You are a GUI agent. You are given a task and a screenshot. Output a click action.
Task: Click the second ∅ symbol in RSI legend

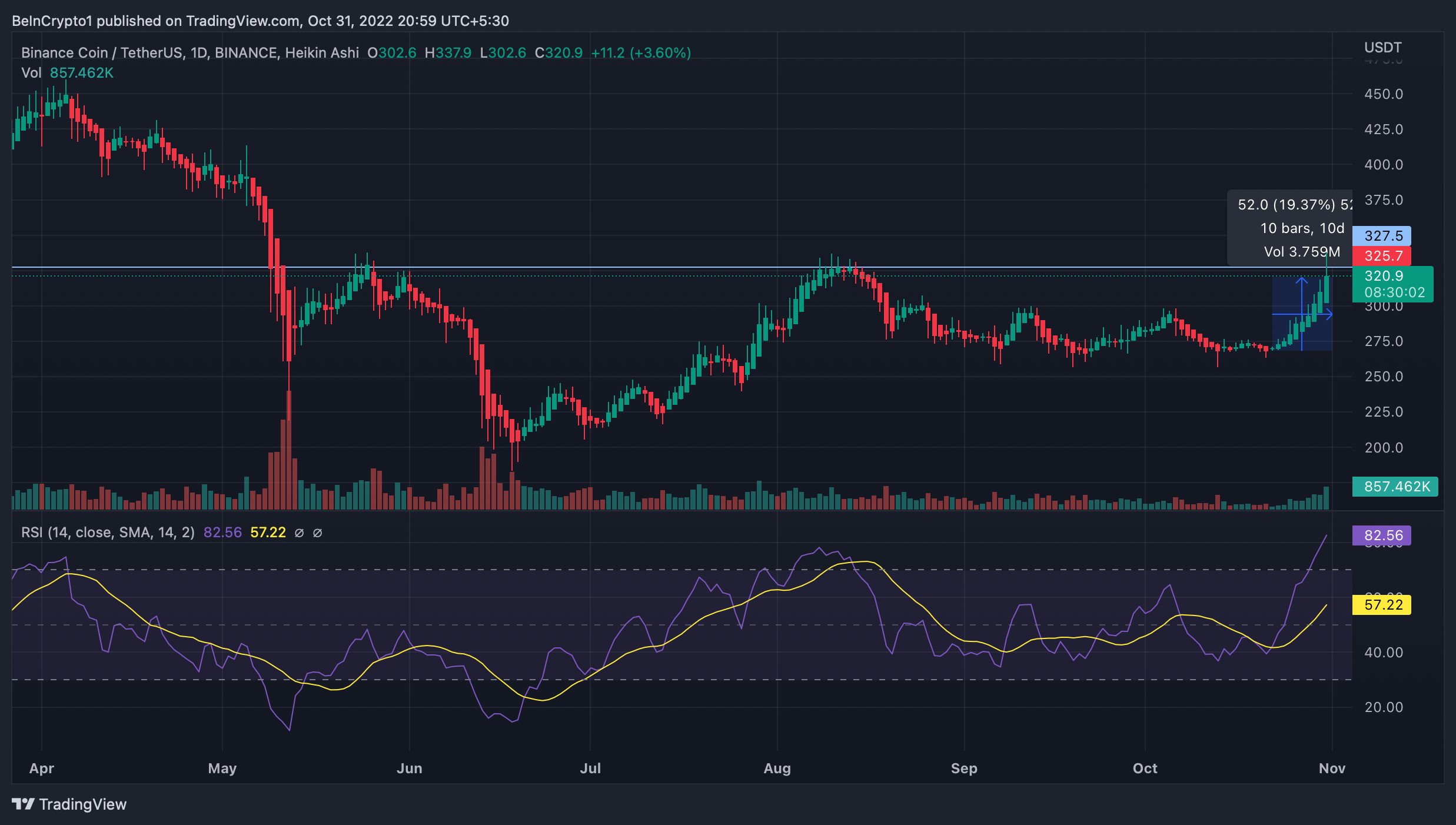point(317,533)
